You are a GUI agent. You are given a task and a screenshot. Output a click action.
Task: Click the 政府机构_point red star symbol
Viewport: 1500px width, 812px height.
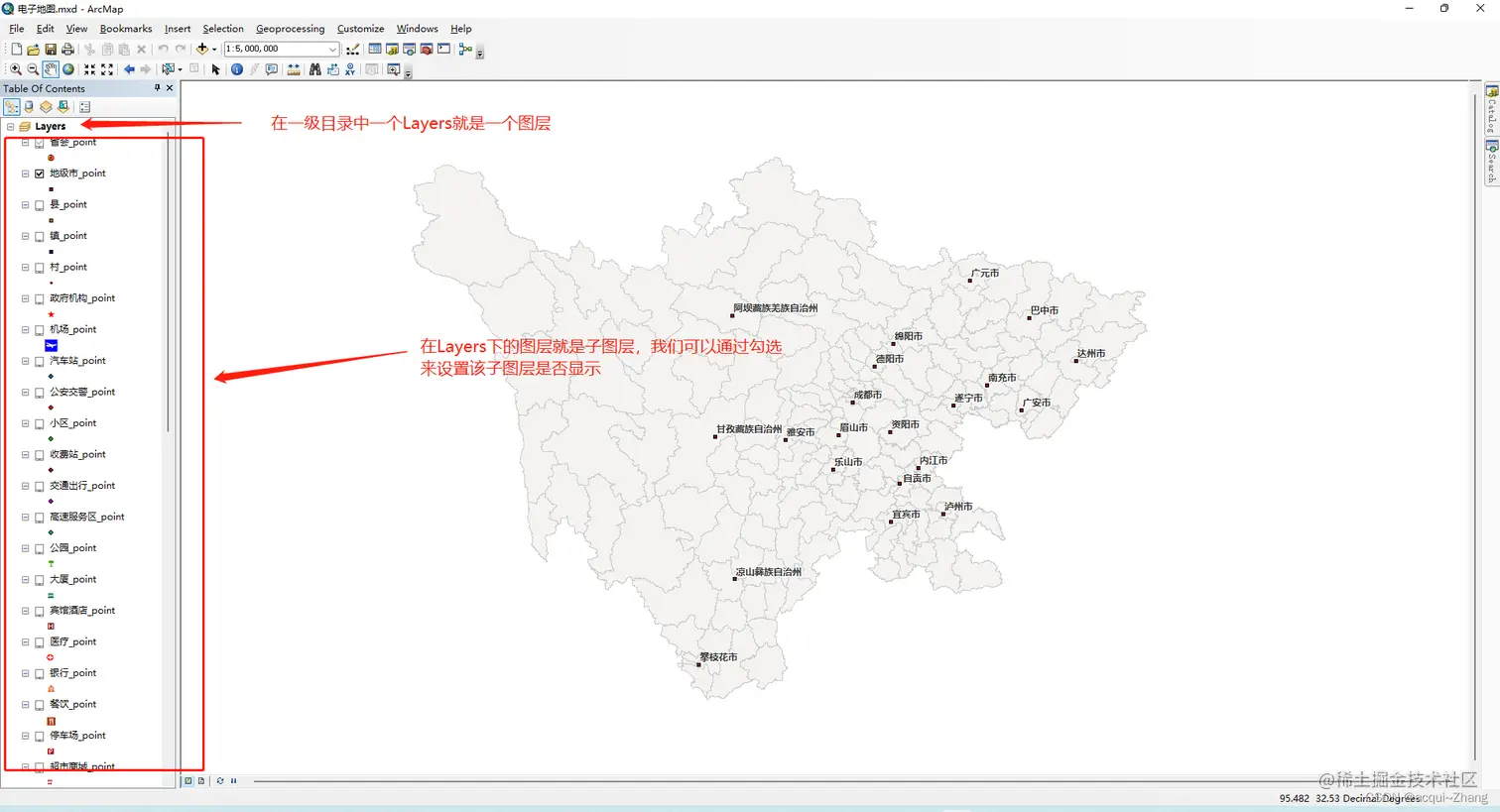[x=51, y=314]
